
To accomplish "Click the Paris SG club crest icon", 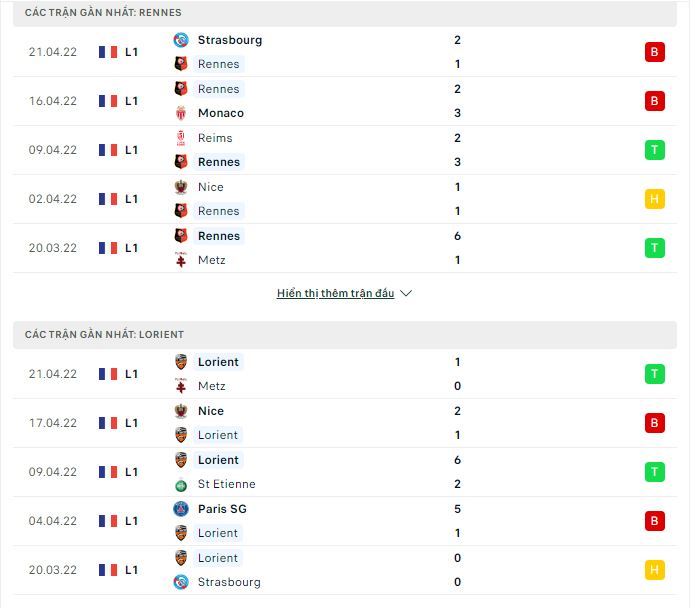I will 181,509.
